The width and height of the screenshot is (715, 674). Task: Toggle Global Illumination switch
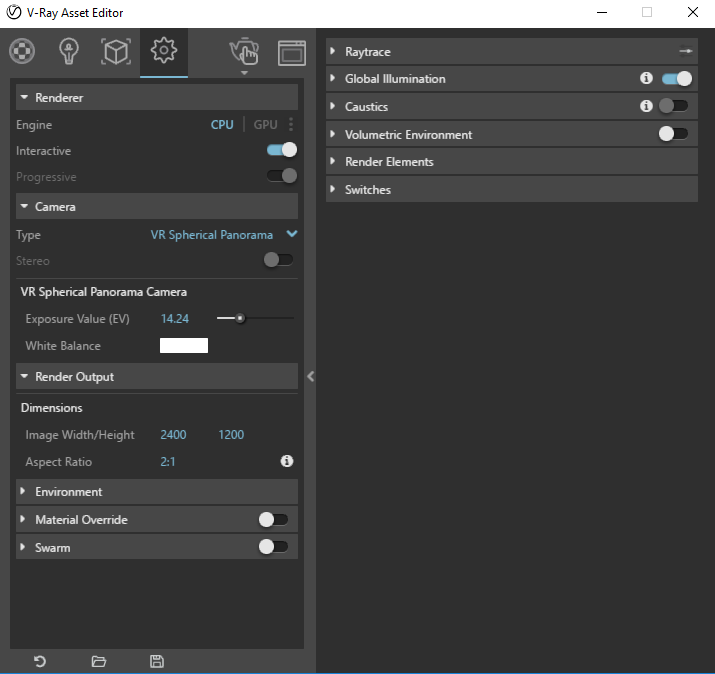(x=677, y=78)
